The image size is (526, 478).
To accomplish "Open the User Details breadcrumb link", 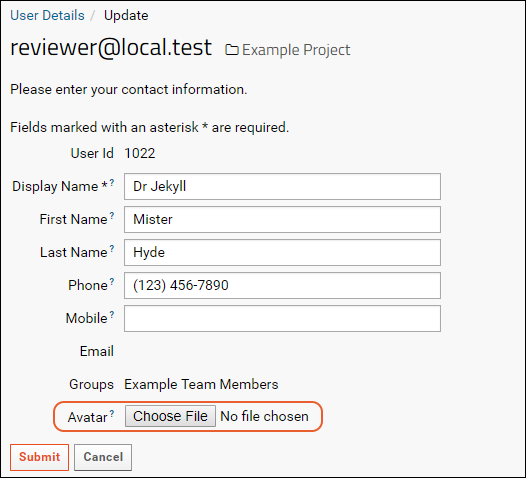I will tap(47, 15).
